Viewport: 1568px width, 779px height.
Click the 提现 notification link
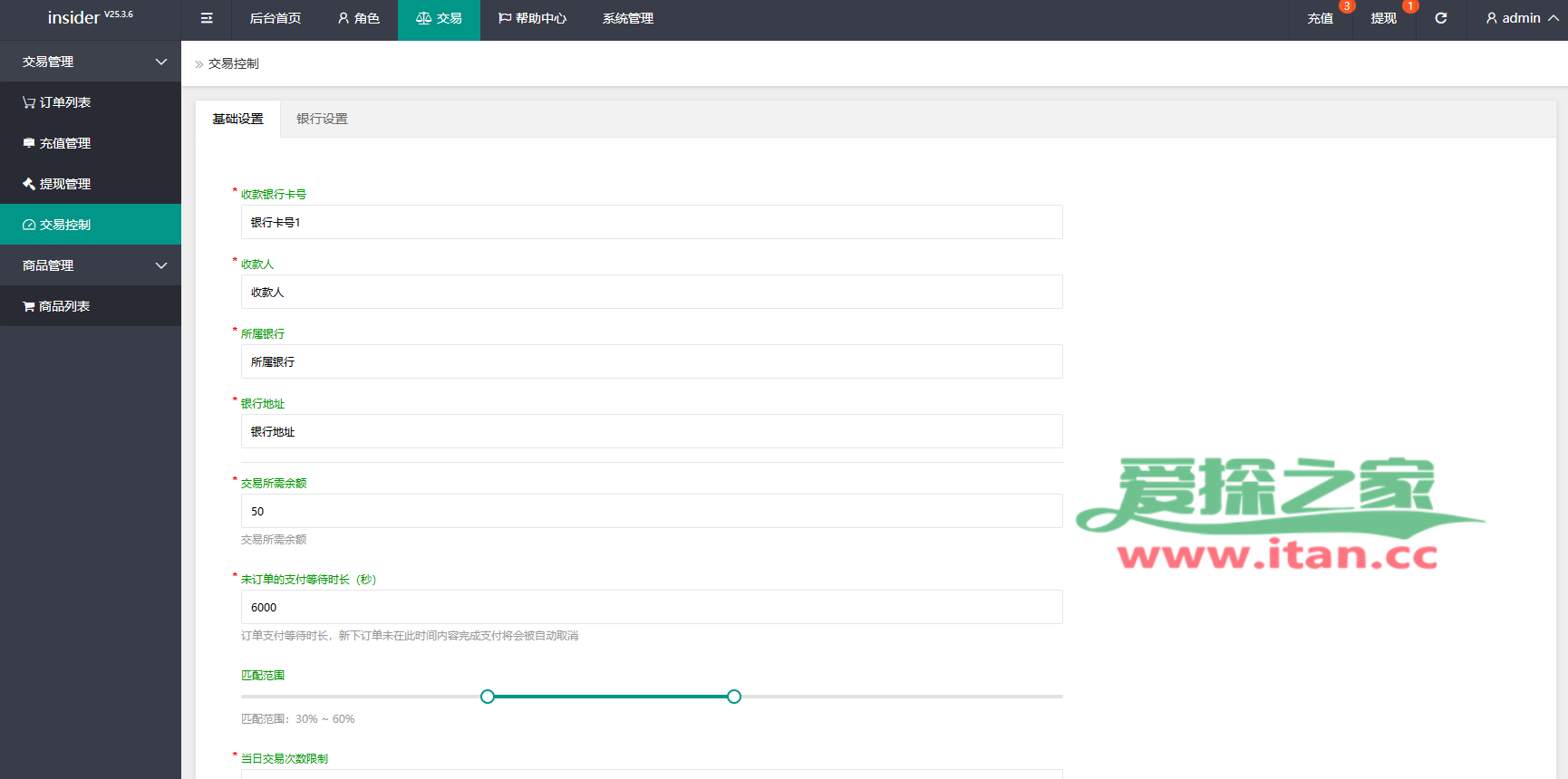(1383, 18)
